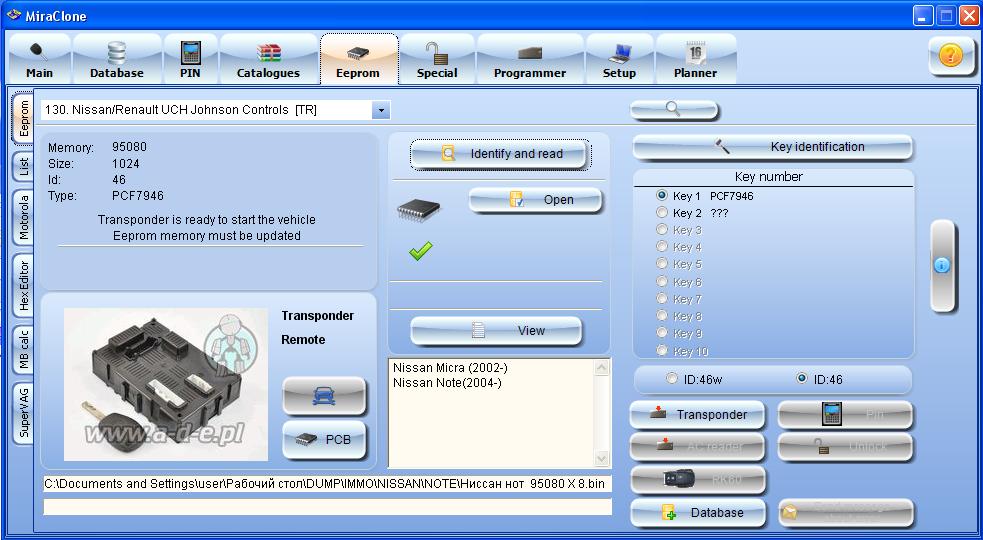
Task: Choose the ID:46 radio option
Action: click(801, 379)
